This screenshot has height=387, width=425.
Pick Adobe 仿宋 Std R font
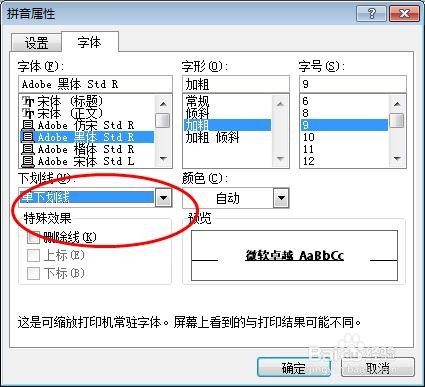[x=86, y=125]
